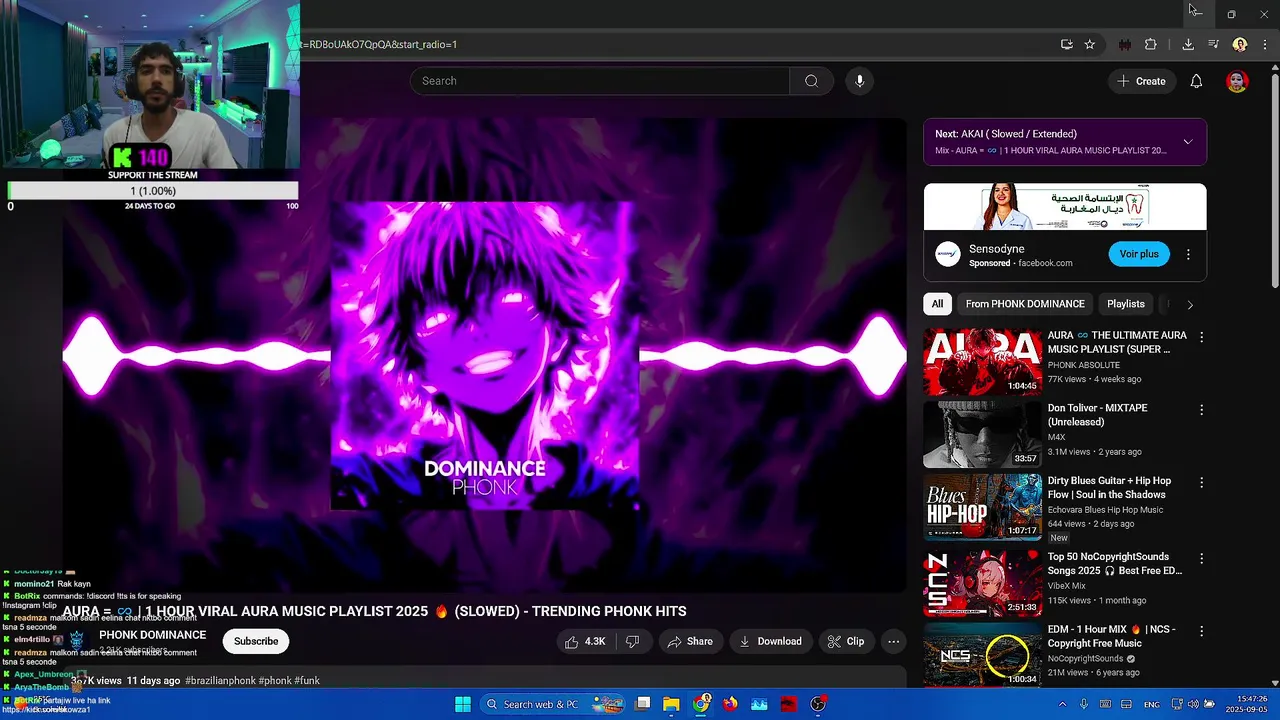This screenshot has width=1280, height=720.
Task: Open options for EDM 1 Hour MIX video
Action: (x=1202, y=631)
